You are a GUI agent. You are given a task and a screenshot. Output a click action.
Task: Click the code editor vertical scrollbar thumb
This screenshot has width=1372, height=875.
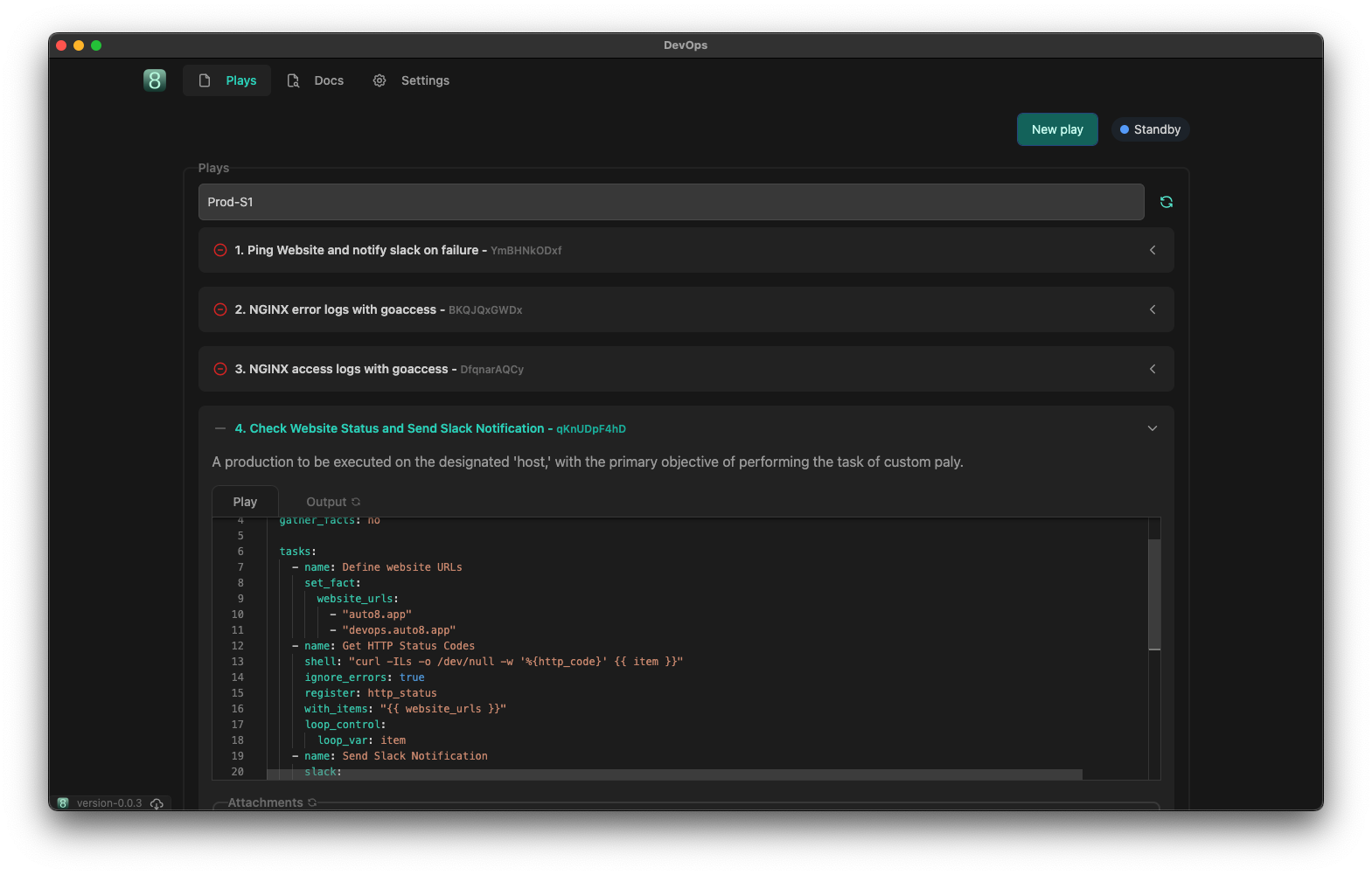coord(1154,594)
